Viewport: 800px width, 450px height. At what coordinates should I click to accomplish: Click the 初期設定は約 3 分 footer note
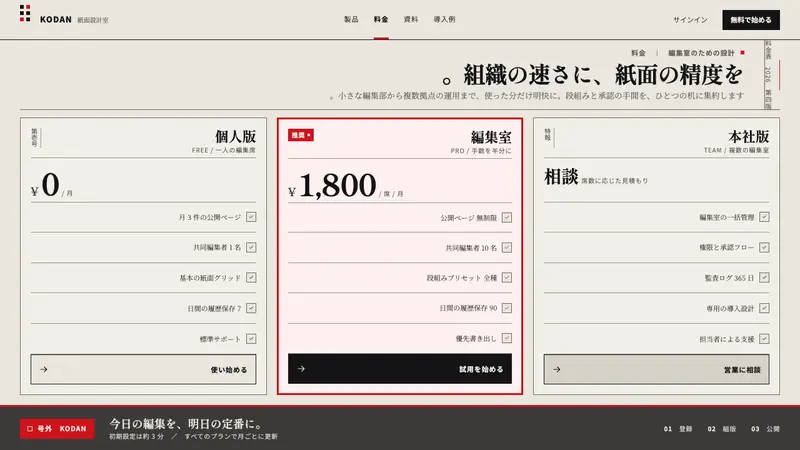(x=137, y=437)
